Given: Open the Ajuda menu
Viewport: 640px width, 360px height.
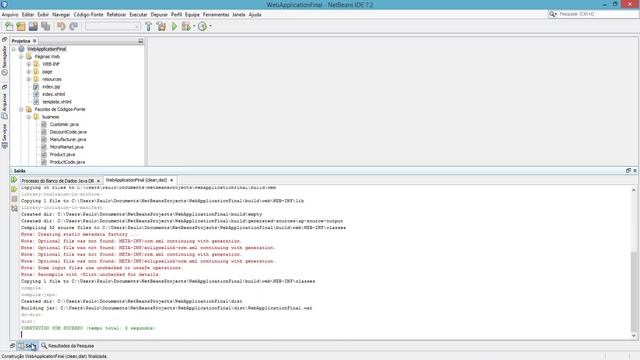Looking at the screenshot, I should (255, 15).
